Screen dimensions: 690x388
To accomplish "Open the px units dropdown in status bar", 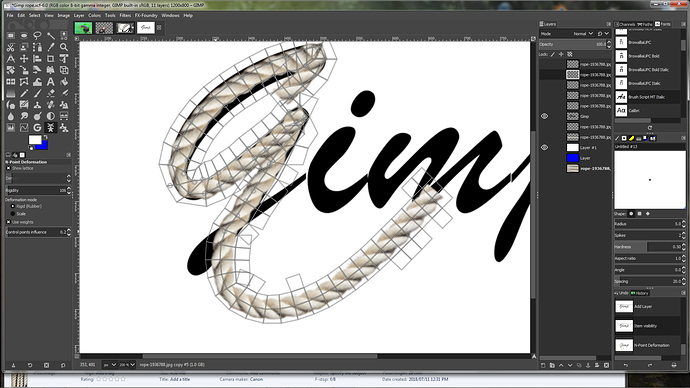I will (110, 365).
